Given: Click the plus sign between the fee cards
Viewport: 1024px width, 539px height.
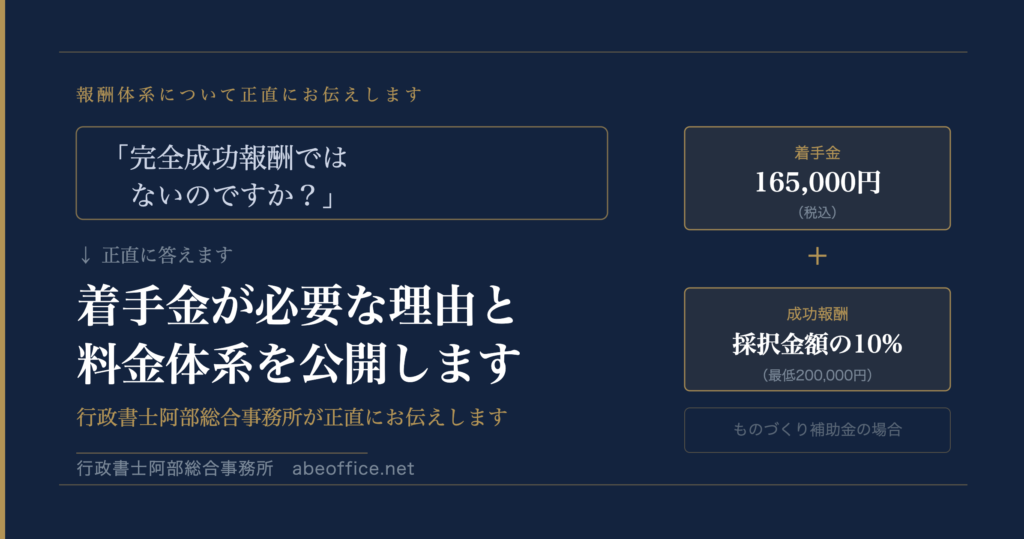Looking at the screenshot, I should (x=817, y=257).
